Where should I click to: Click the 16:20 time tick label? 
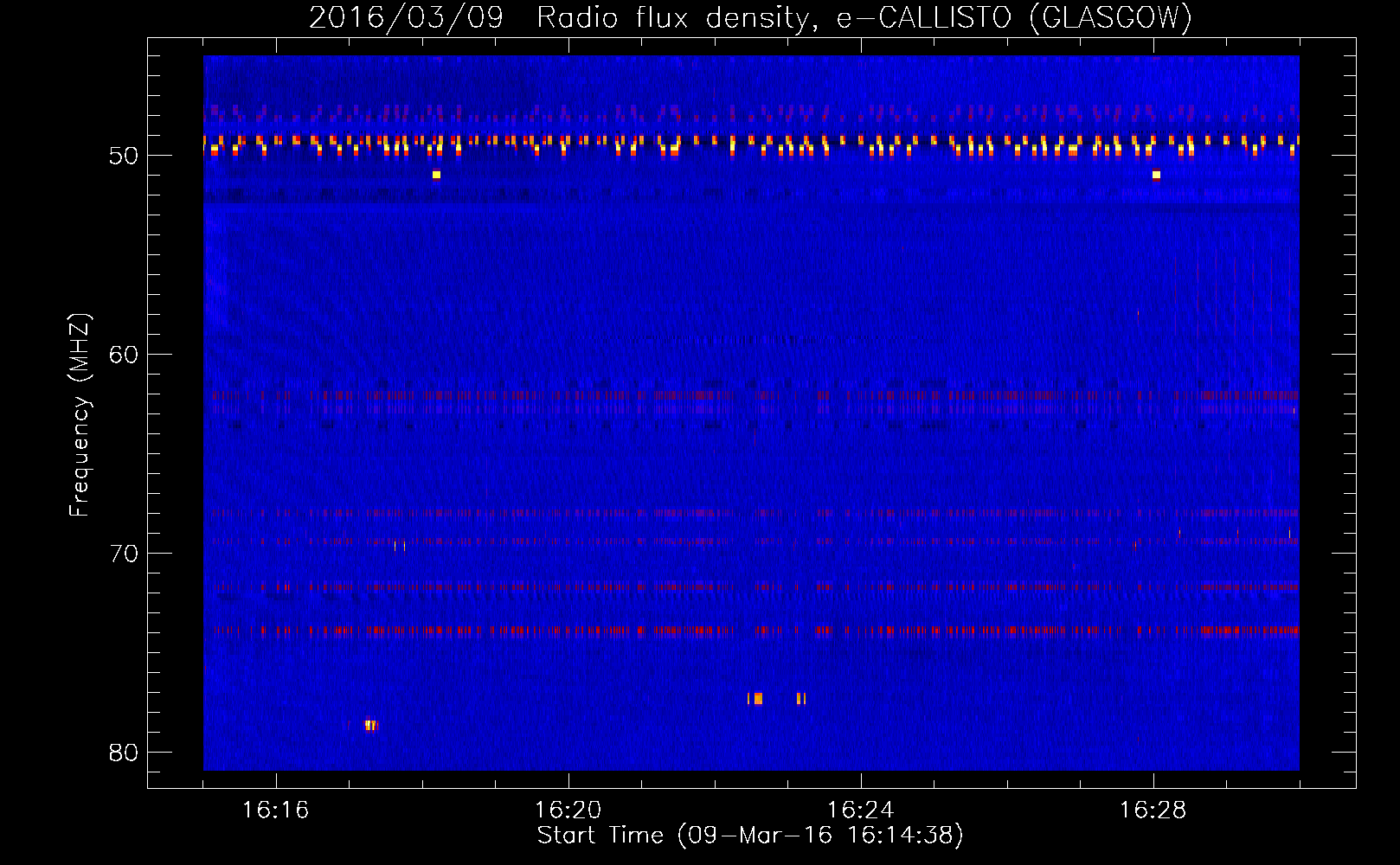(568, 811)
